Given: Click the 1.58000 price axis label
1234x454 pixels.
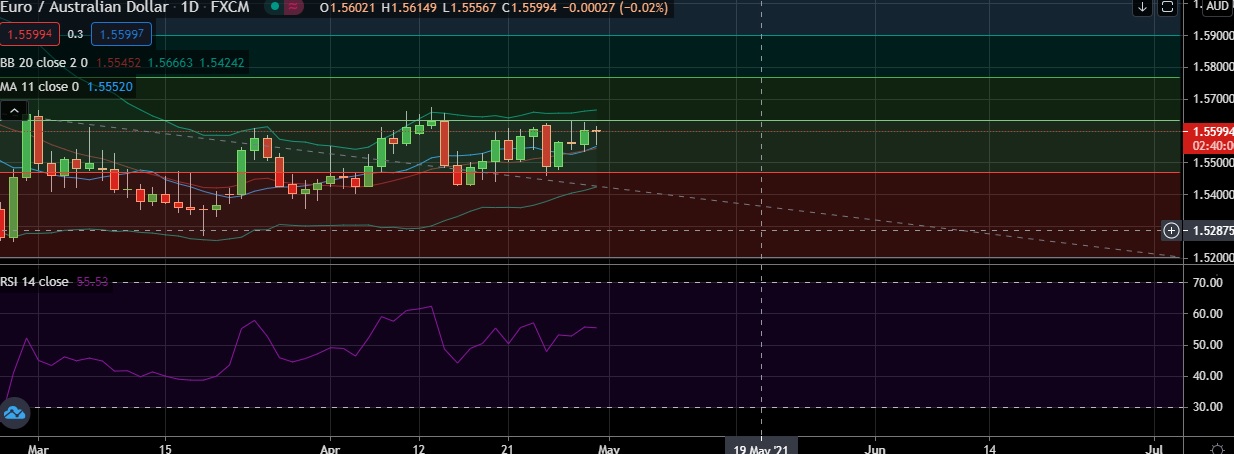Looking at the screenshot, I should [x=1211, y=67].
